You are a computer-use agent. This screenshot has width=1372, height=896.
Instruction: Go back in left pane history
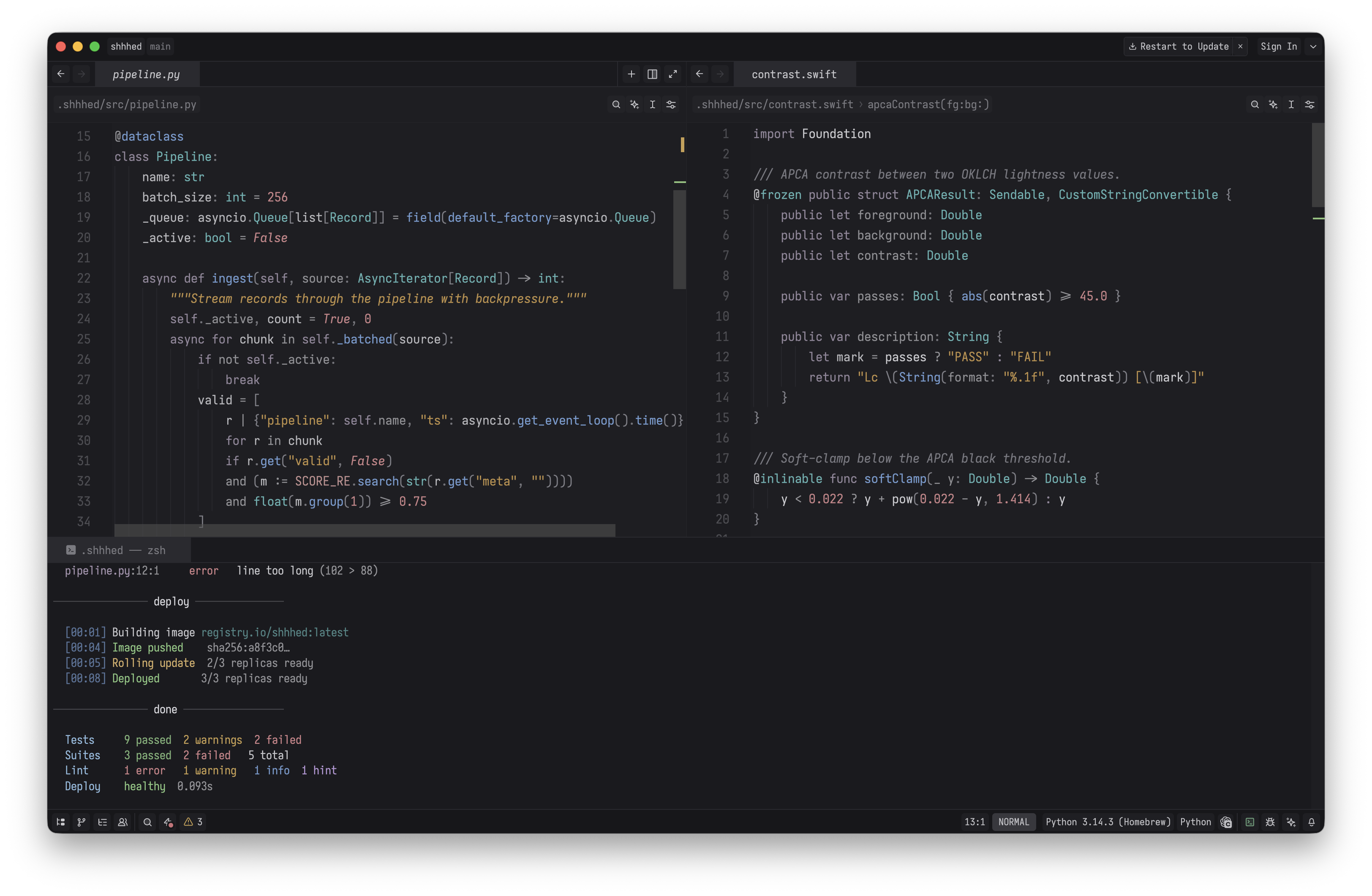pyautogui.click(x=60, y=74)
